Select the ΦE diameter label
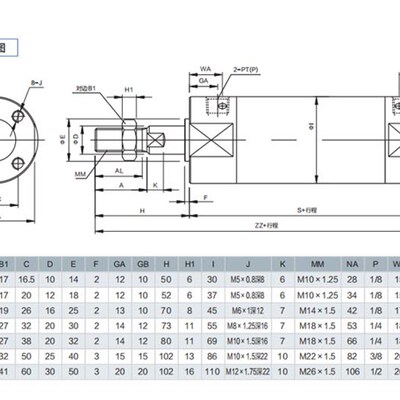The width and height of the screenshot is (400, 400). click(62, 138)
